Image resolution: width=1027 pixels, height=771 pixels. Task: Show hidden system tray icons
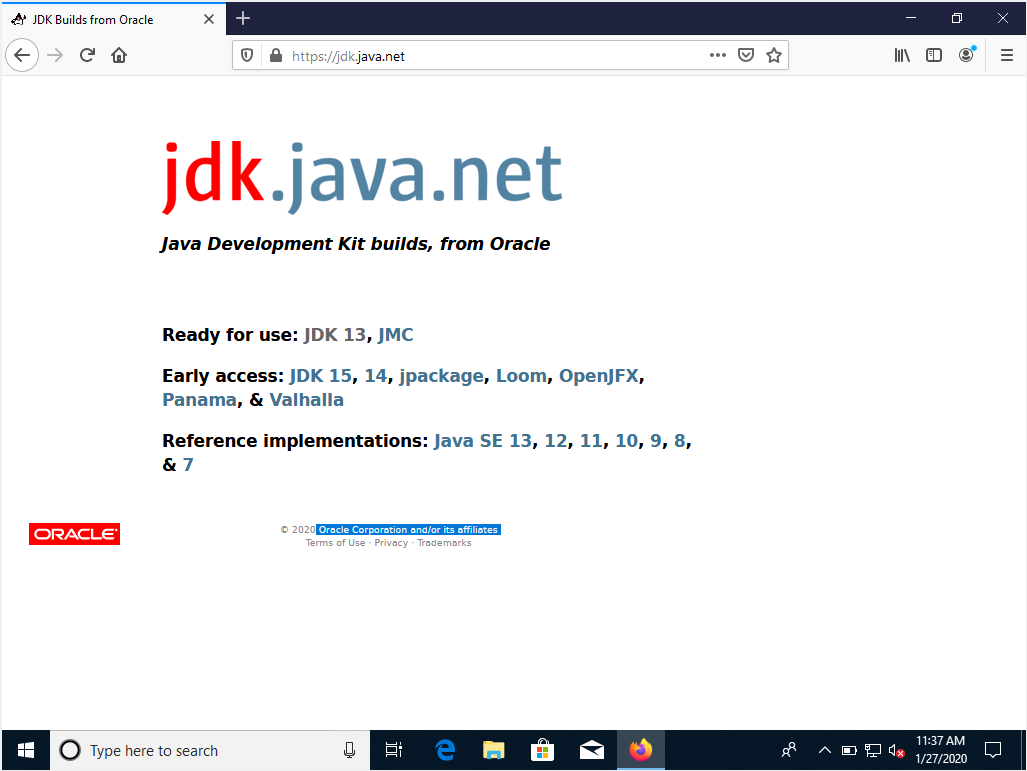pos(825,751)
